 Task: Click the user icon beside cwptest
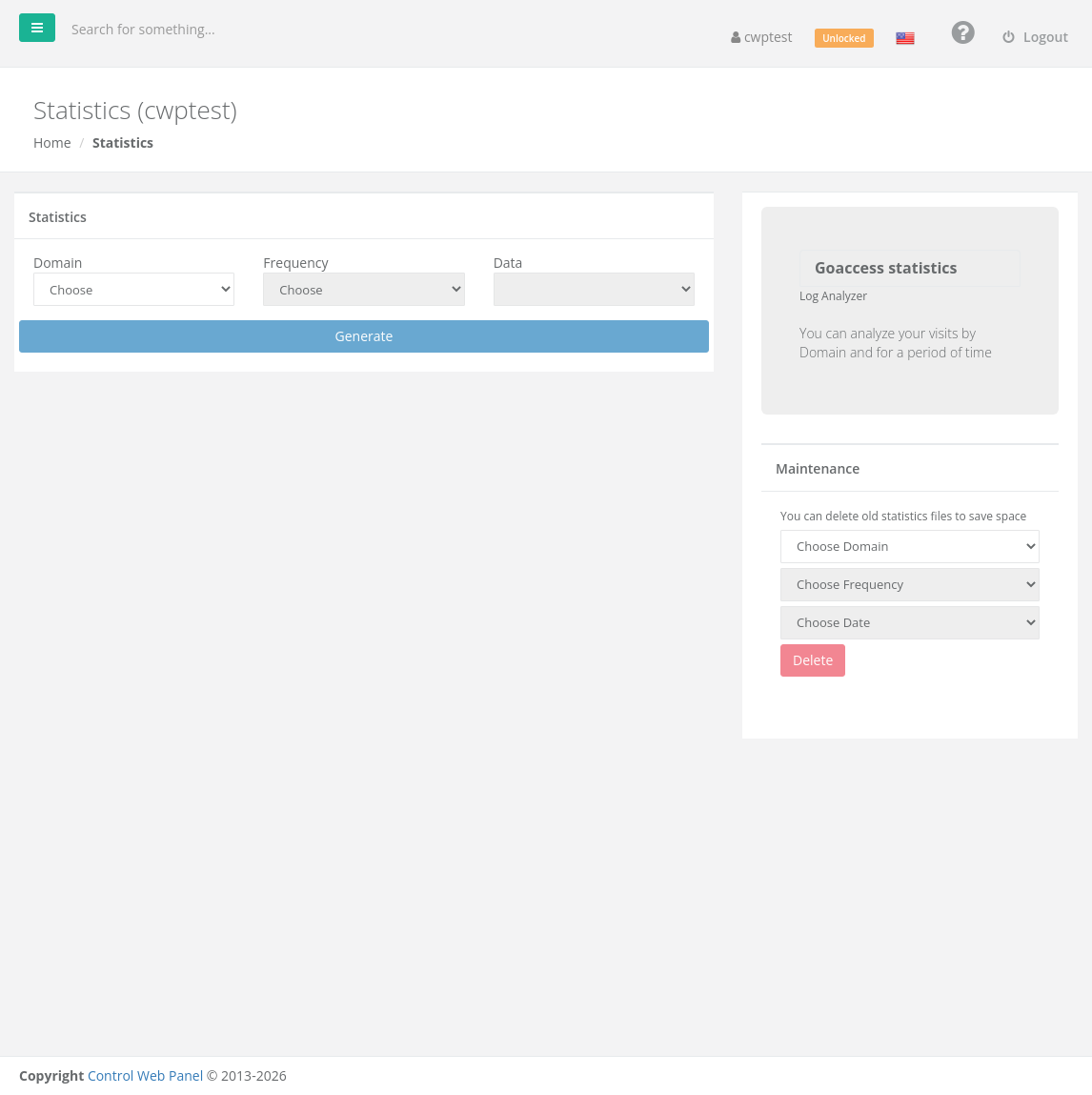pos(736,38)
